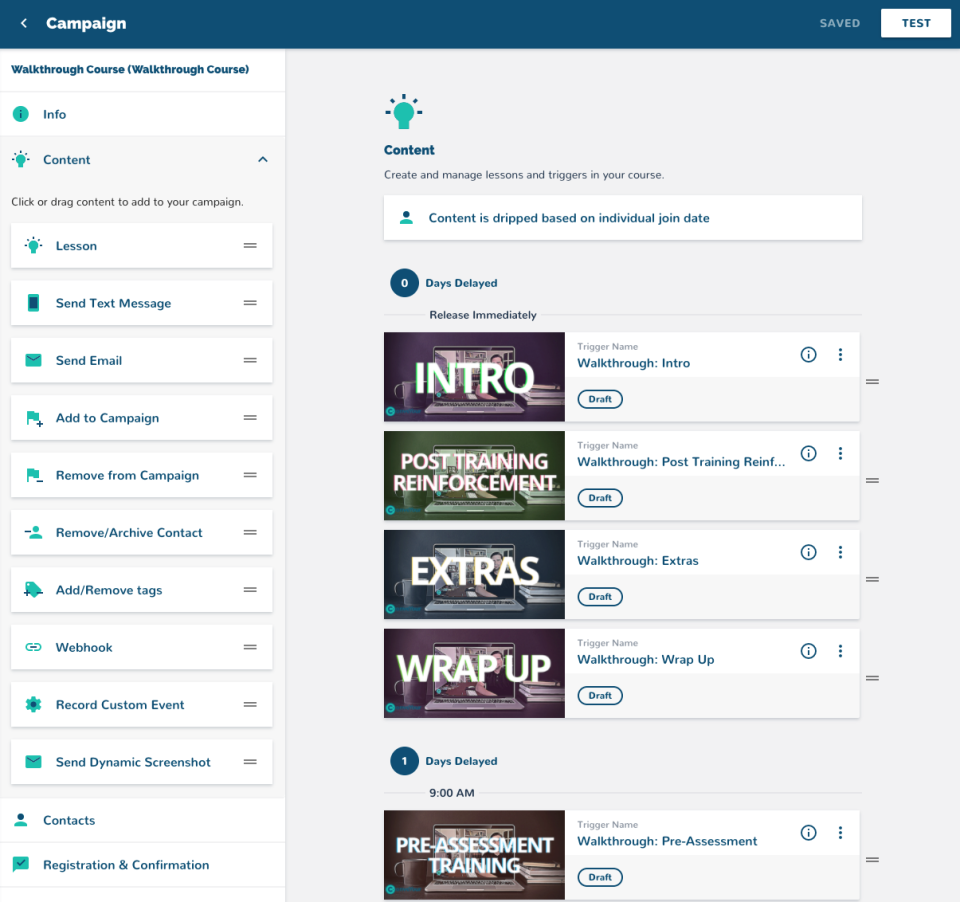Click the drag handle on Send Text Message
This screenshot has height=902, width=960.
250,303
